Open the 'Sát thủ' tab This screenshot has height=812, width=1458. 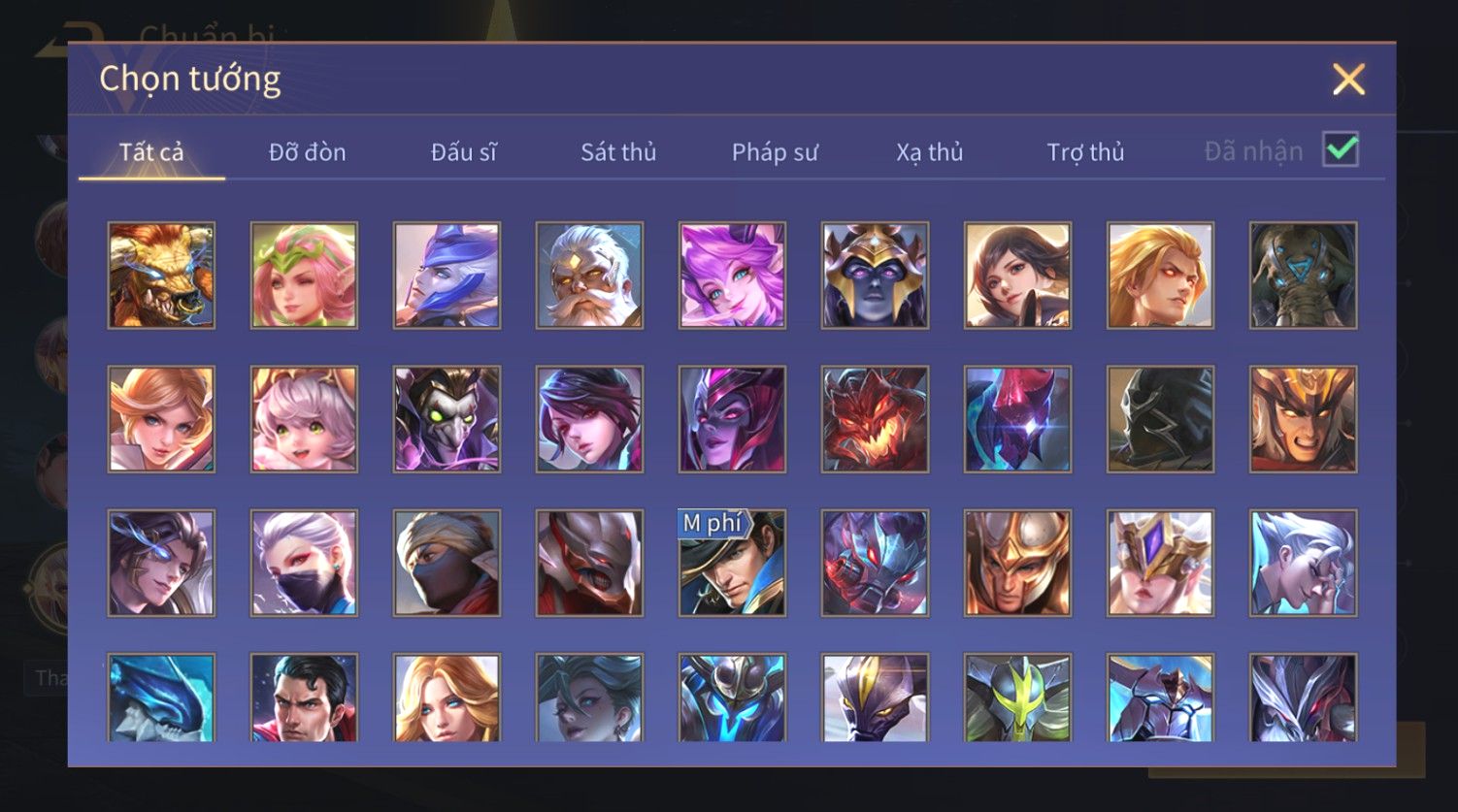click(x=618, y=152)
